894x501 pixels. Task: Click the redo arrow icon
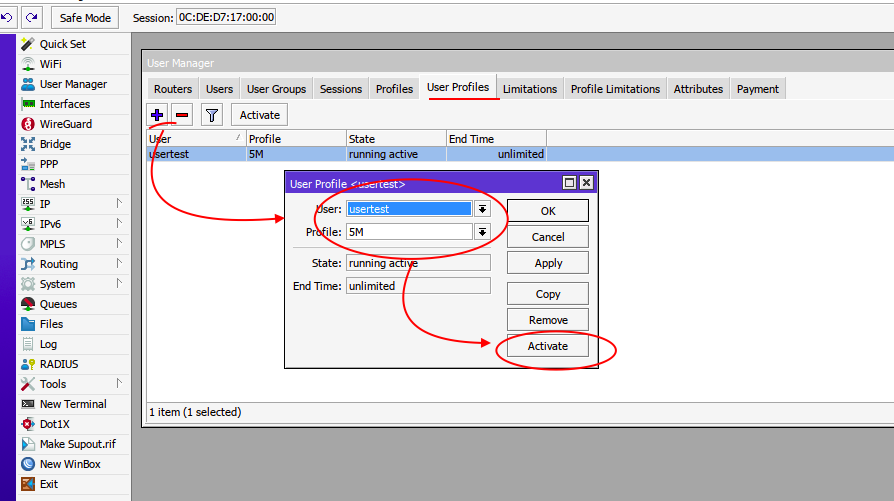point(31,17)
